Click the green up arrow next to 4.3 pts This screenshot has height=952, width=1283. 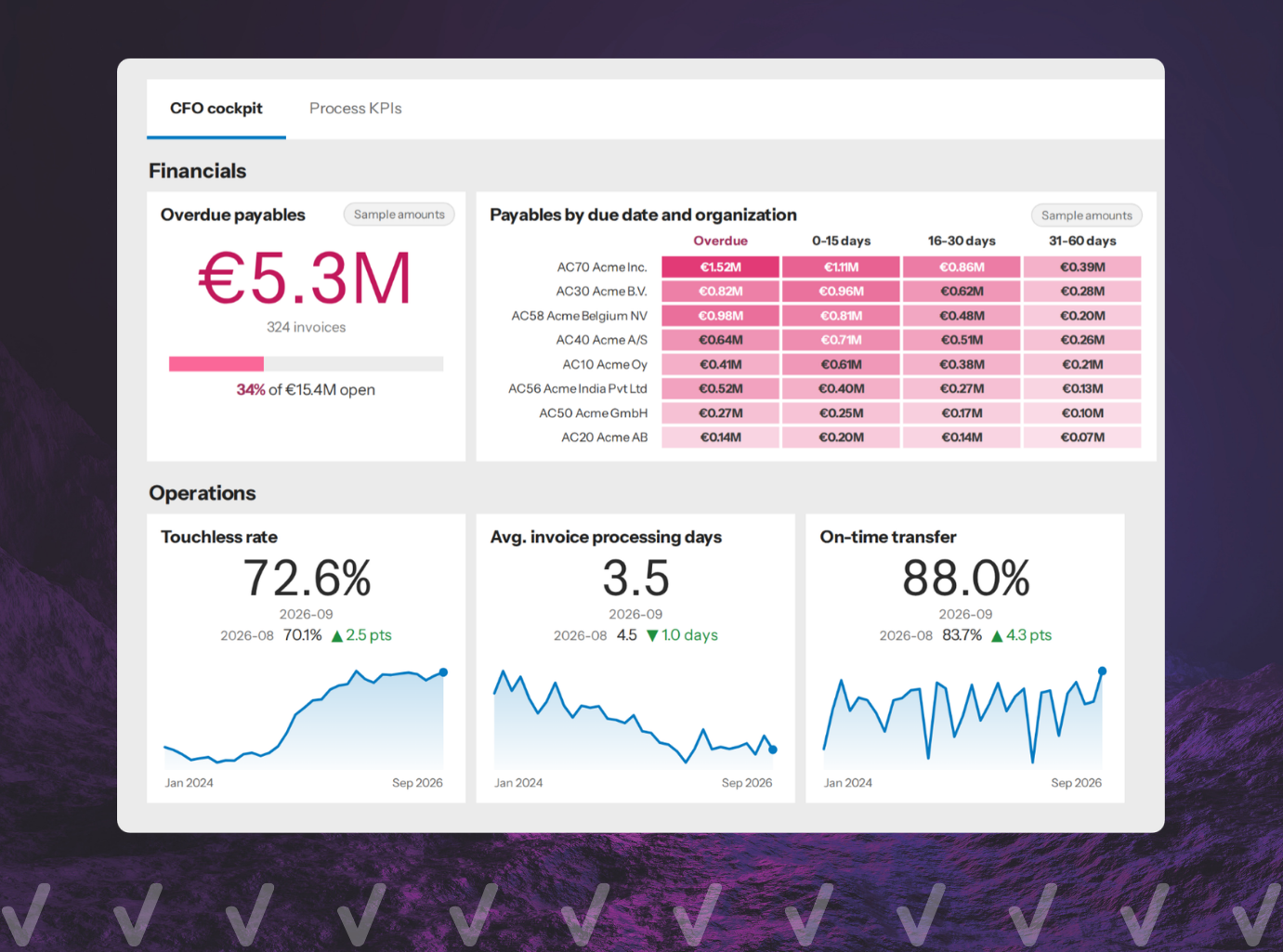tap(997, 636)
